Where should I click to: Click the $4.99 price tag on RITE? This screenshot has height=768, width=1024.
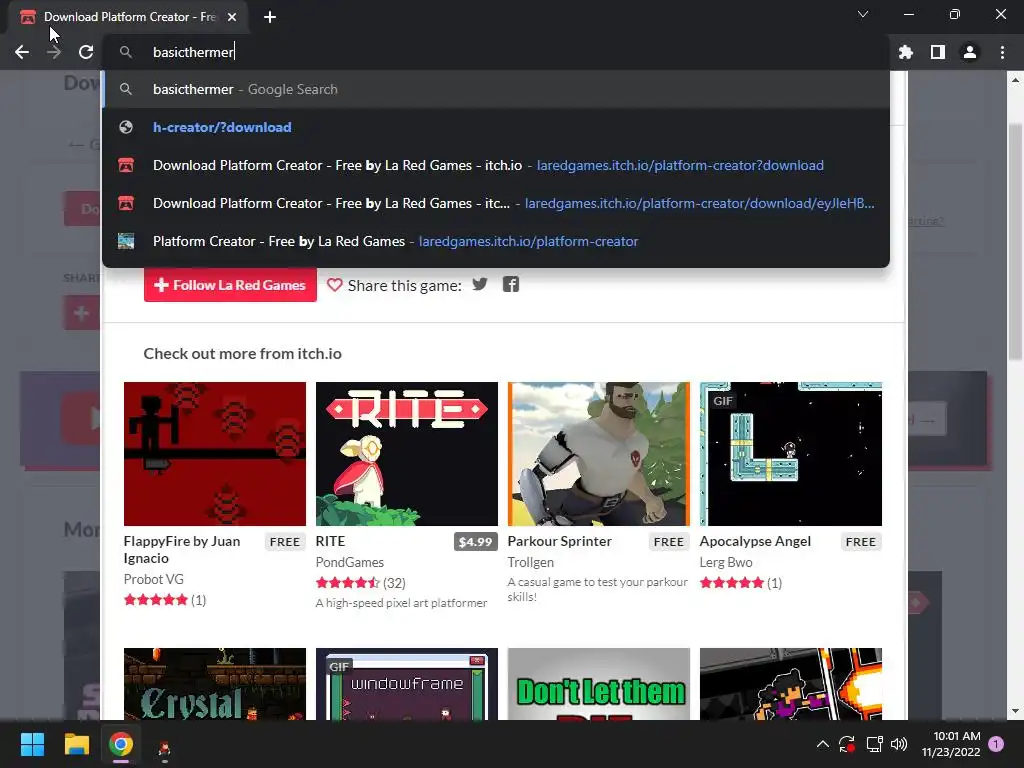[475, 542]
